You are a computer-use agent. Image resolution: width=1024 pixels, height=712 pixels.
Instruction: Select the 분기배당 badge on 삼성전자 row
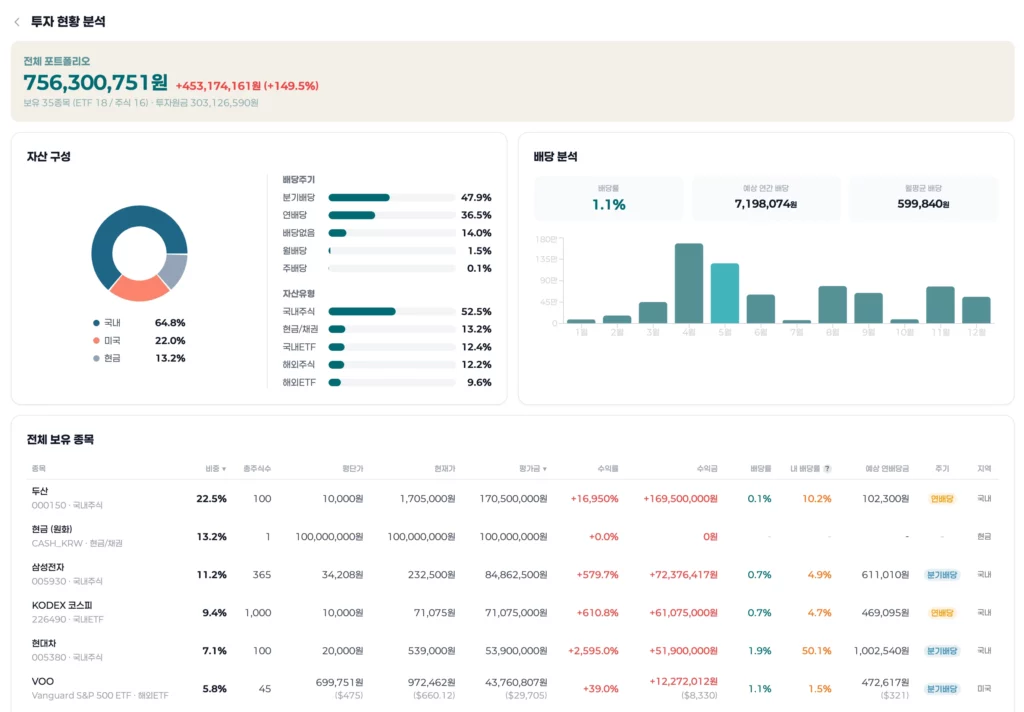(x=942, y=575)
